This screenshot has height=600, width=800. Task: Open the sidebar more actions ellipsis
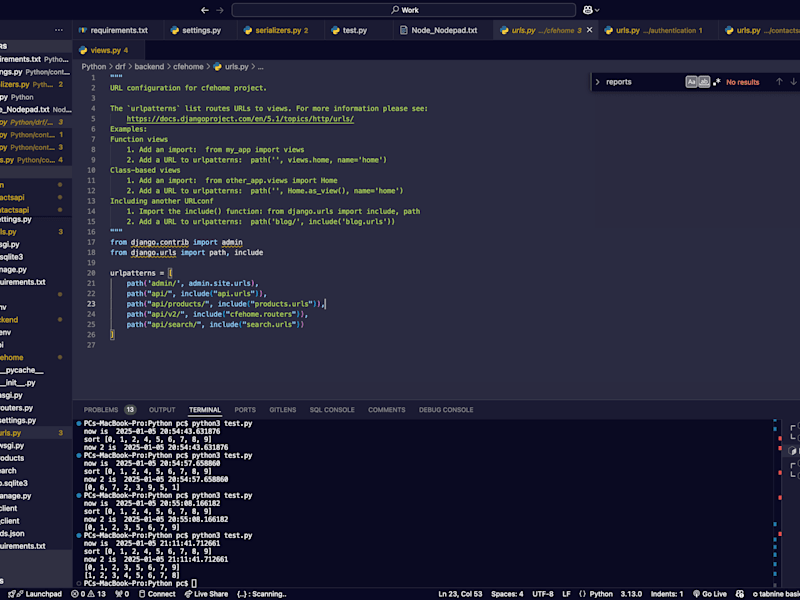coord(59,30)
